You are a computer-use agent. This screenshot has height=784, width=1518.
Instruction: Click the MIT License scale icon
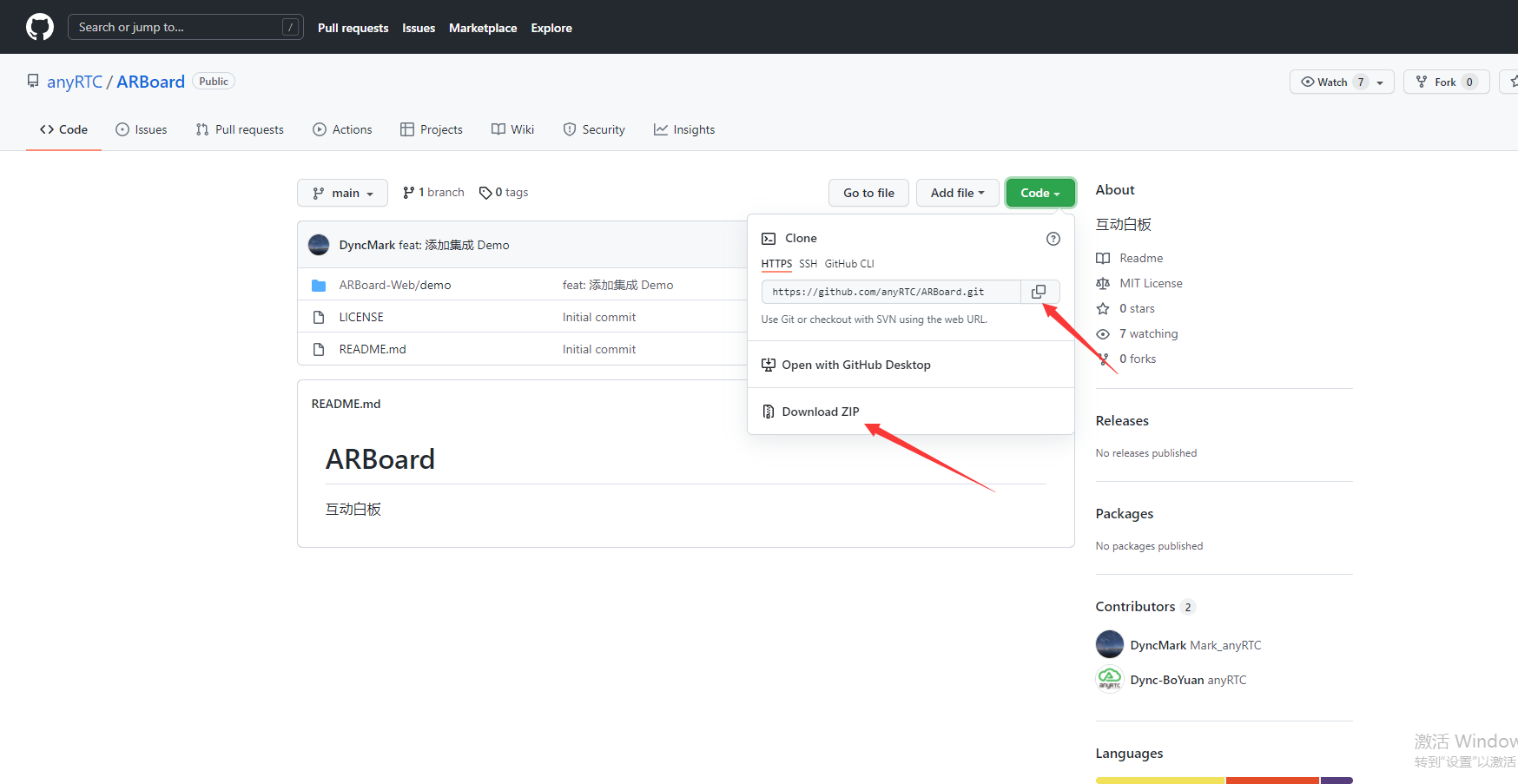pyautogui.click(x=1103, y=283)
